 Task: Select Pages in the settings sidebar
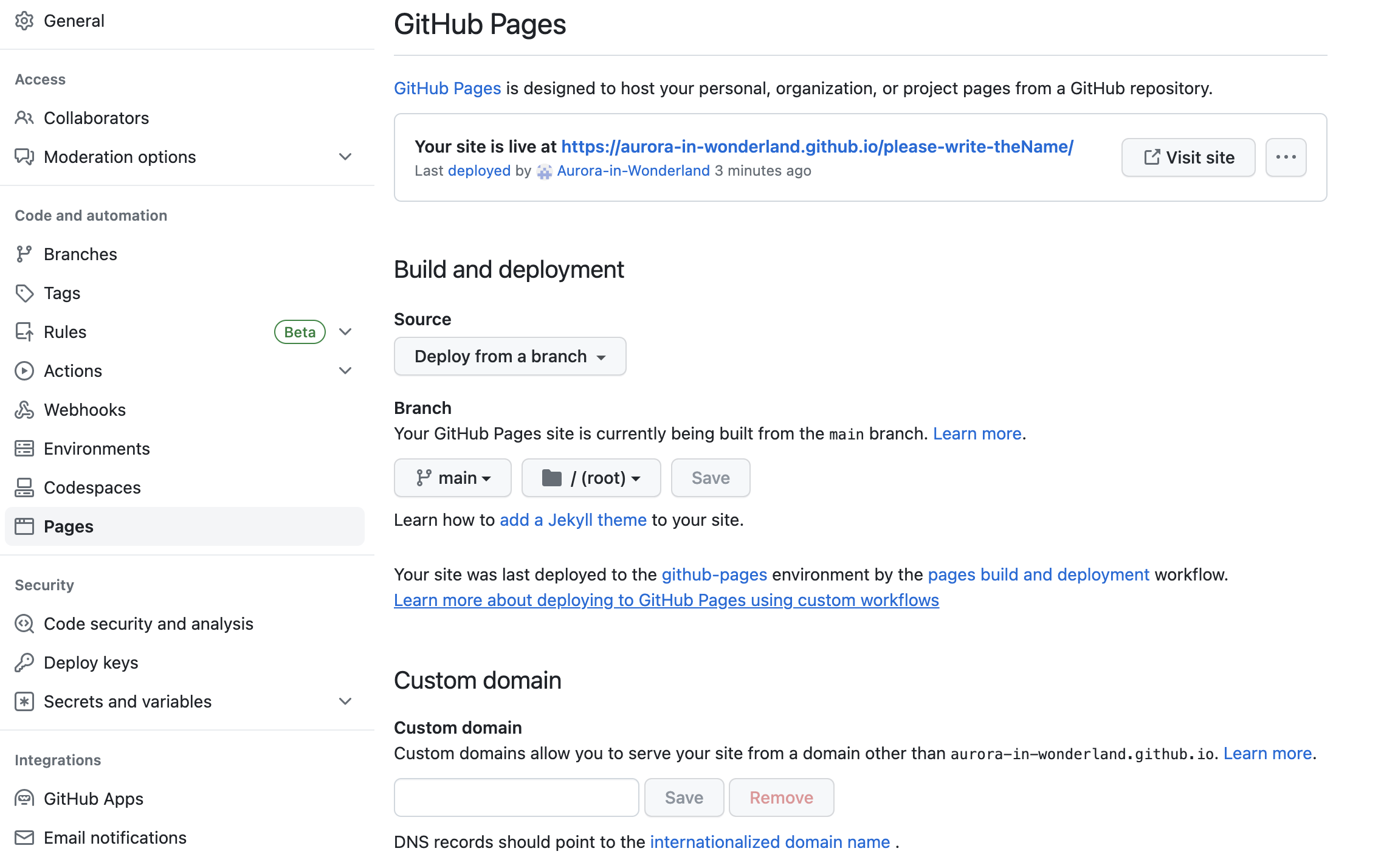pyautogui.click(x=68, y=526)
